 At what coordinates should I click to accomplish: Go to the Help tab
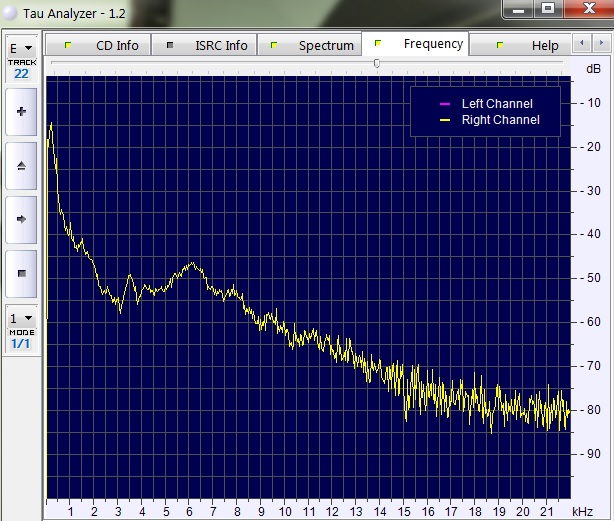[x=532, y=45]
